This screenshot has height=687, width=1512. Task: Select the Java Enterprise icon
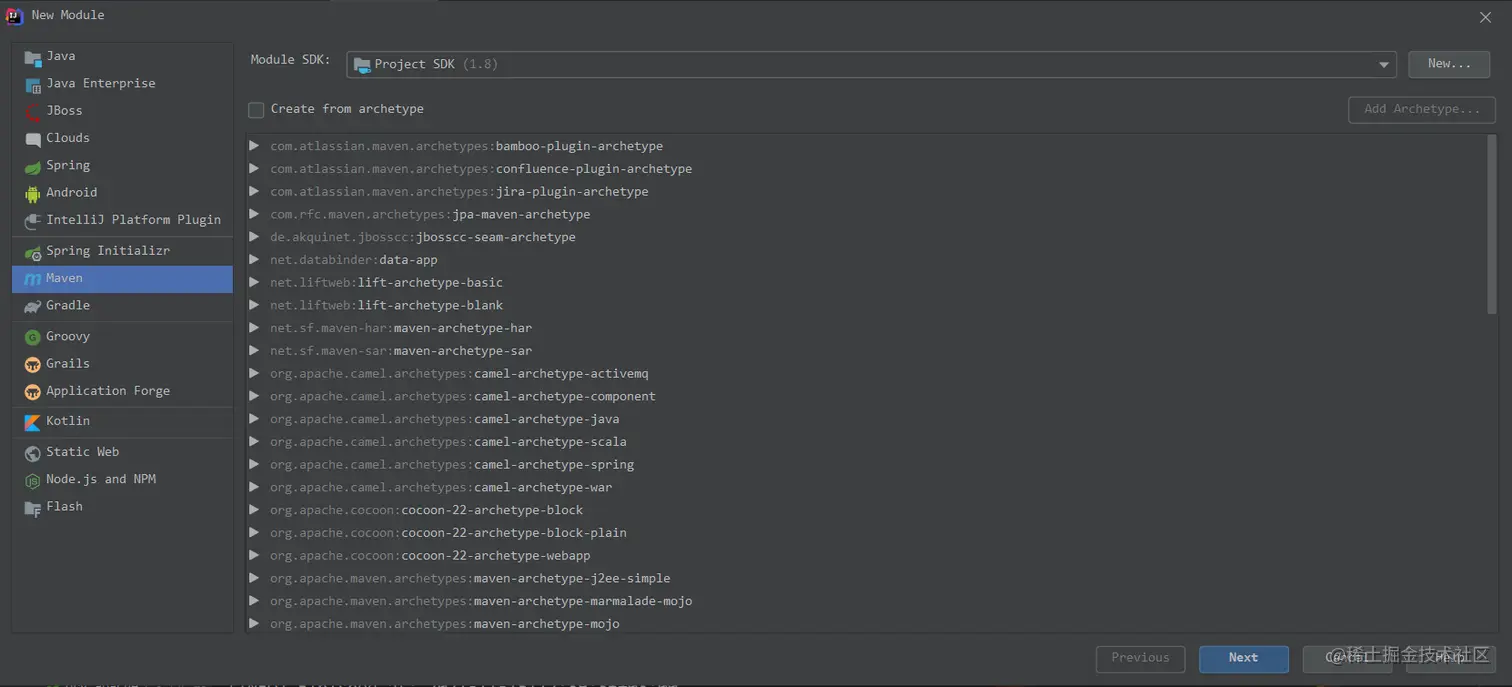click(x=33, y=84)
